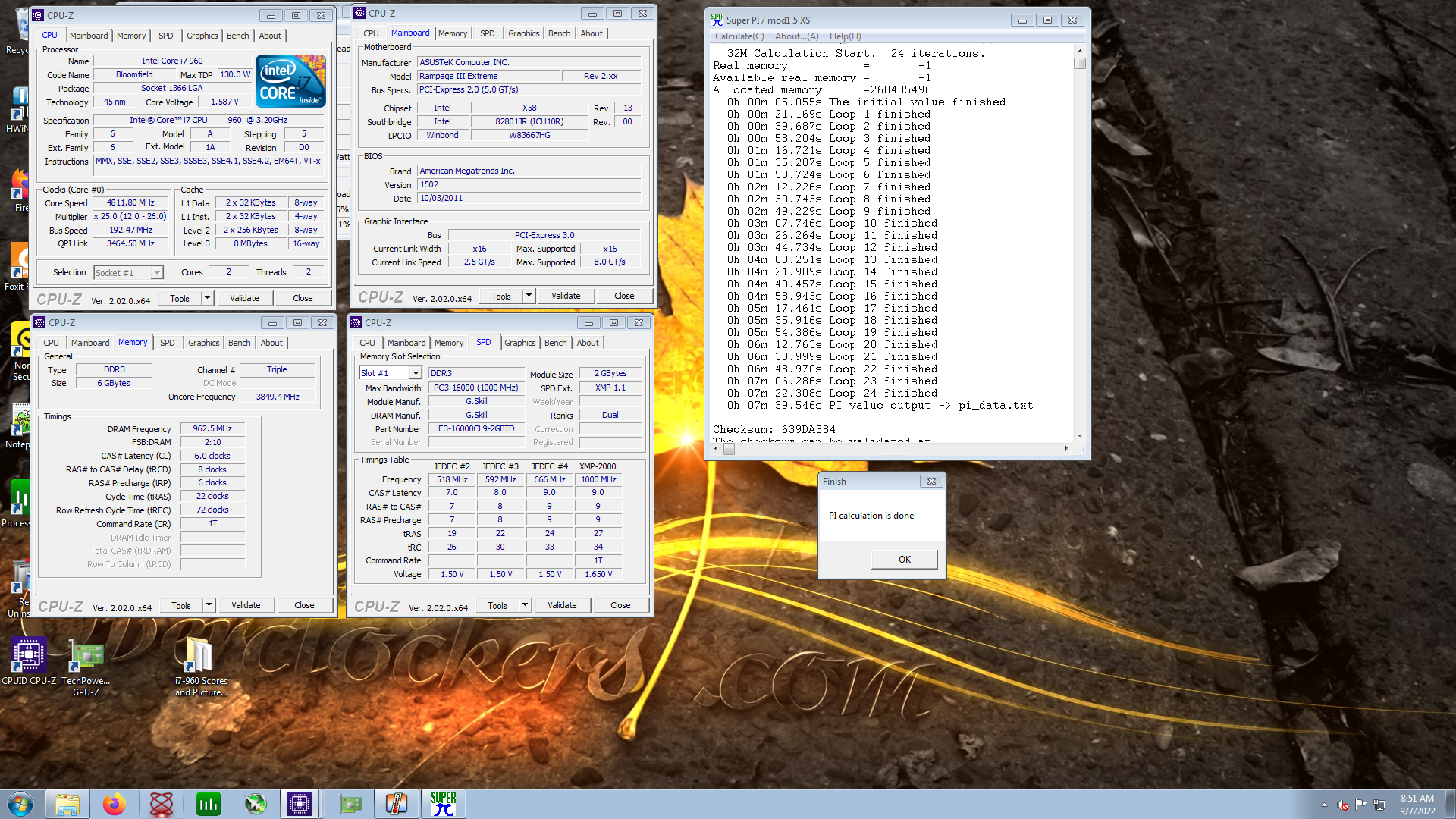Show hidden tray icons arrow

coord(1324,805)
